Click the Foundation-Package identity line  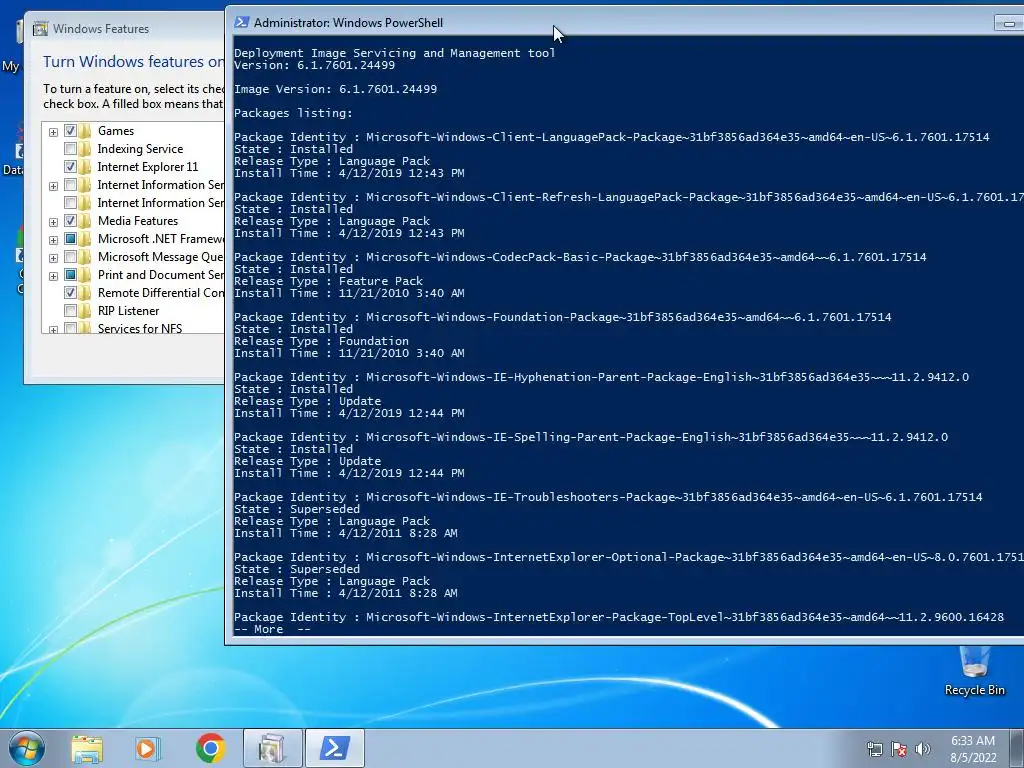[x=562, y=317]
